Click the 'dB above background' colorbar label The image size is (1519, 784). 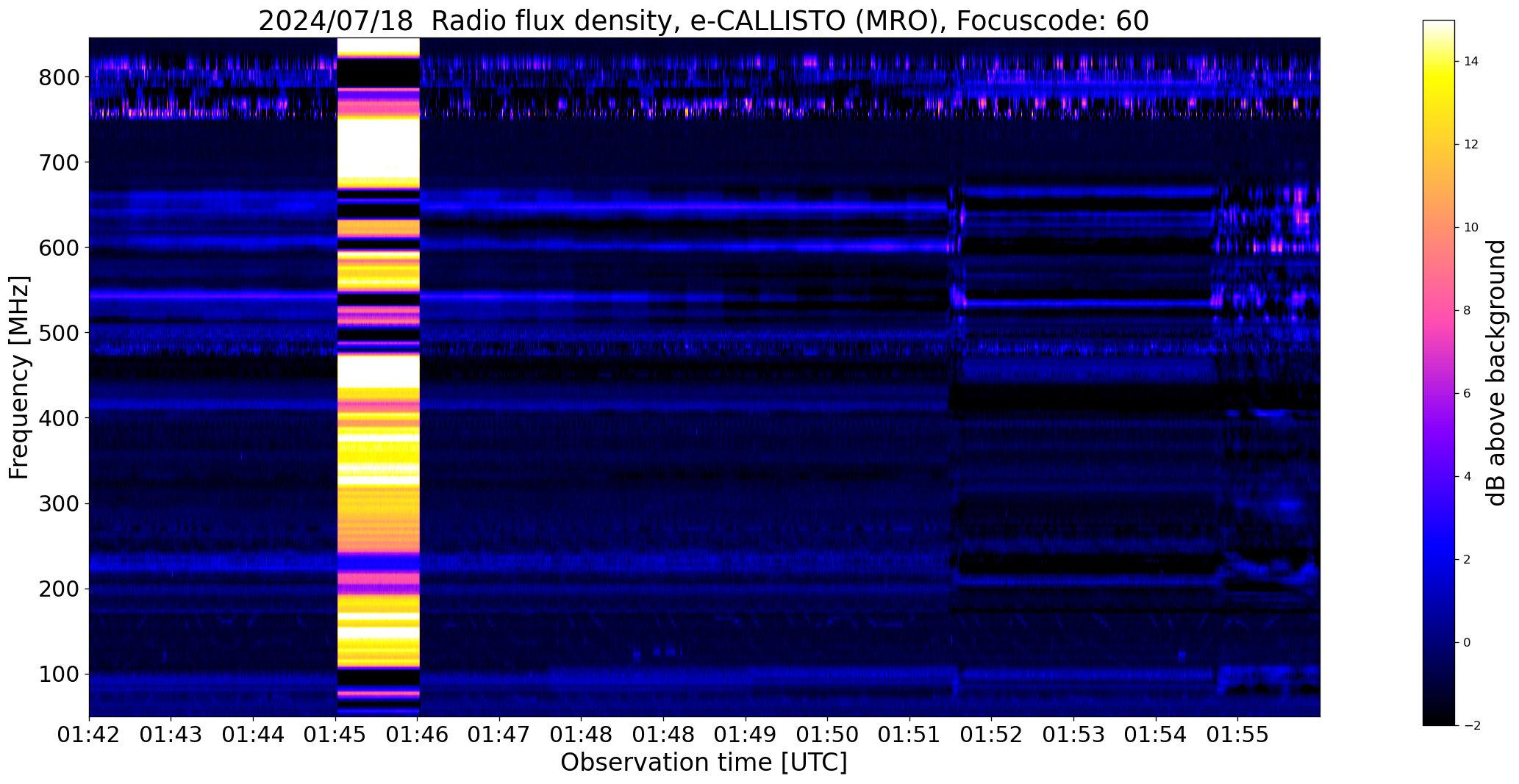[x=1495, y=373]
